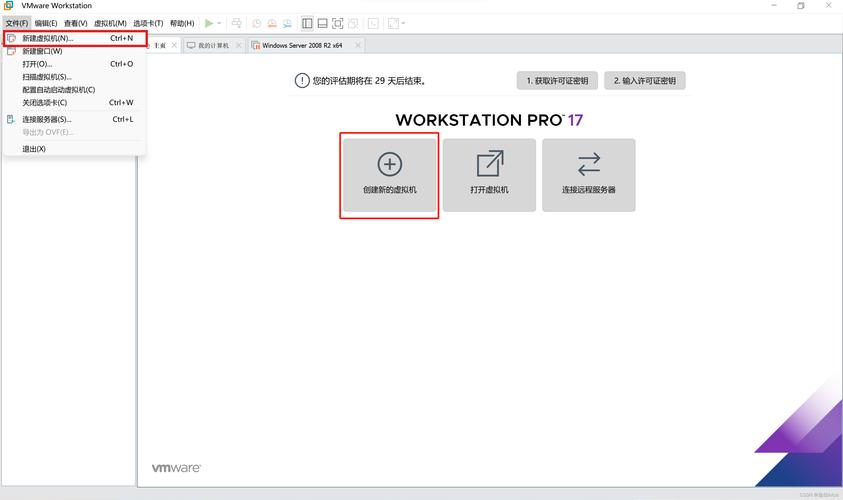Open the power options dropdown arrow
The width and height of the screenshot is (843, 500).
coord(219,23)
